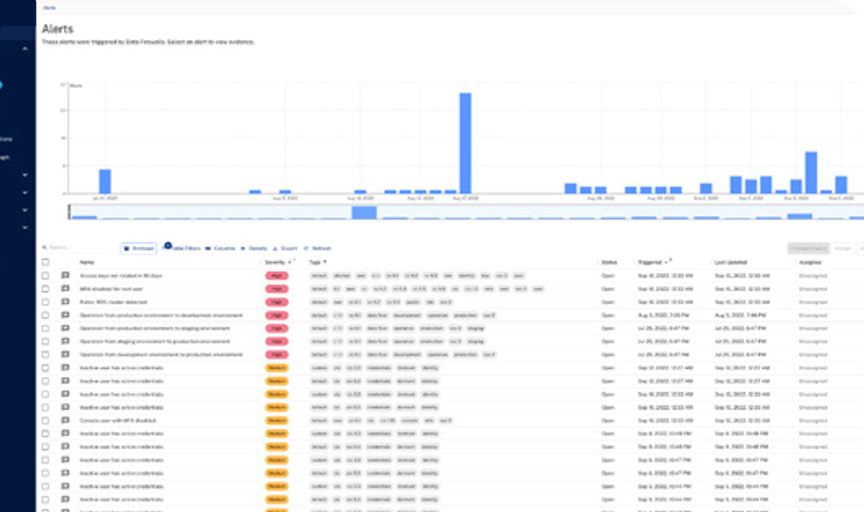Collapse the expanded sidebar section with up chevron
Viewport: 868px width, 512px height.
pos(25,48)
